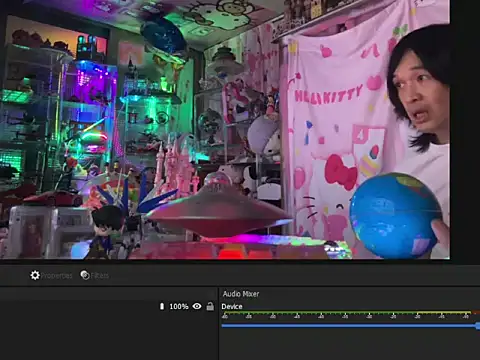Image resolution: width=480 pixels, height=360 pixels.
Task: Open the Filters dialog for the source
Action: tap(95, 275)
